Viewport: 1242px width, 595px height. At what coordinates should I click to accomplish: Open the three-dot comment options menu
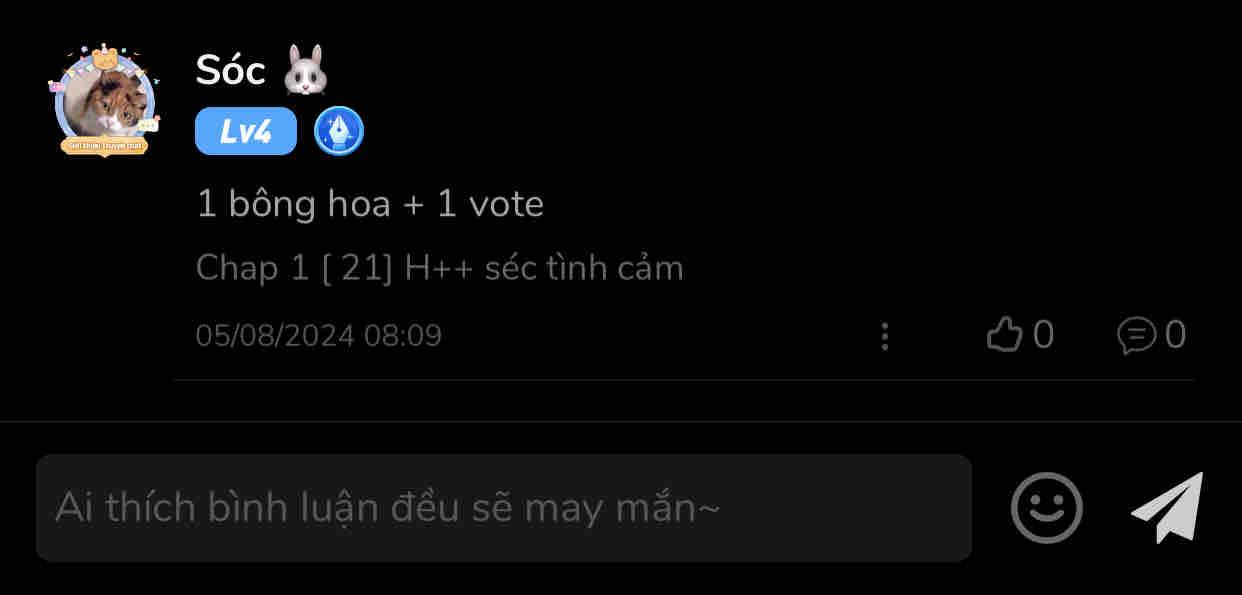(x=885, y=336)
